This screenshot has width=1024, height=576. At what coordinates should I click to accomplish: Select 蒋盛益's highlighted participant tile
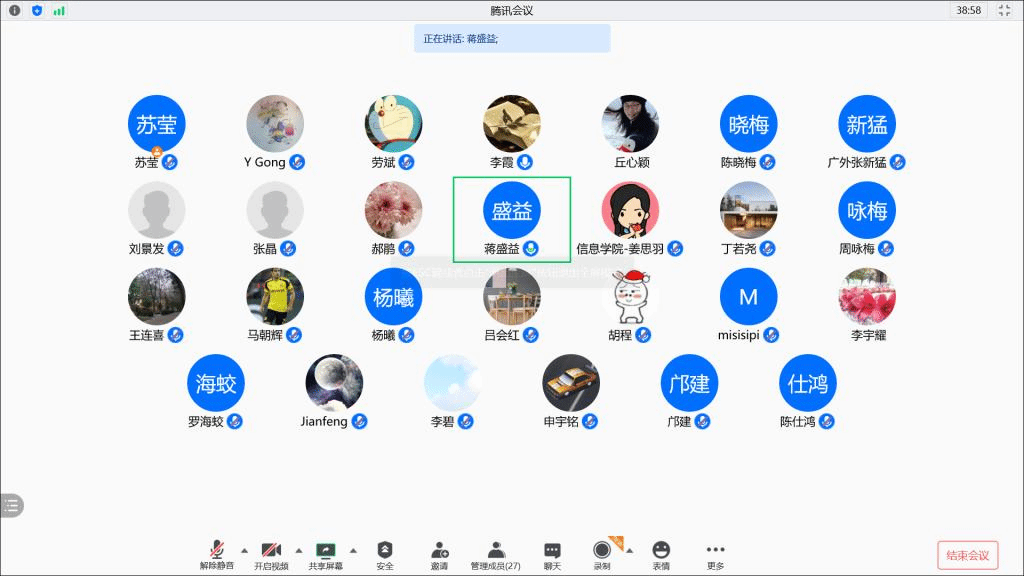[511, 220]
